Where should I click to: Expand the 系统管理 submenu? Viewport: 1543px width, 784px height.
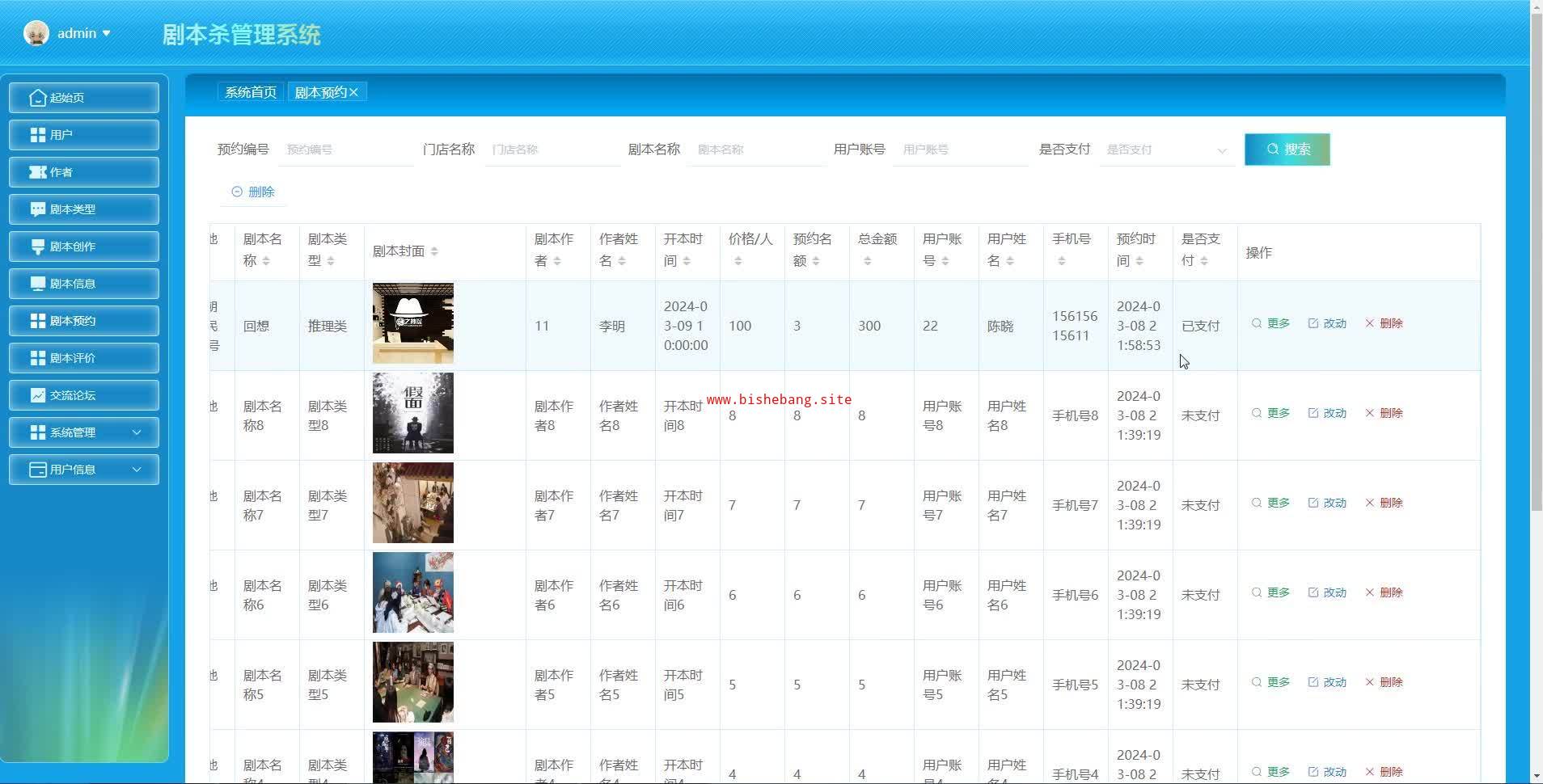tap(84, 432)
